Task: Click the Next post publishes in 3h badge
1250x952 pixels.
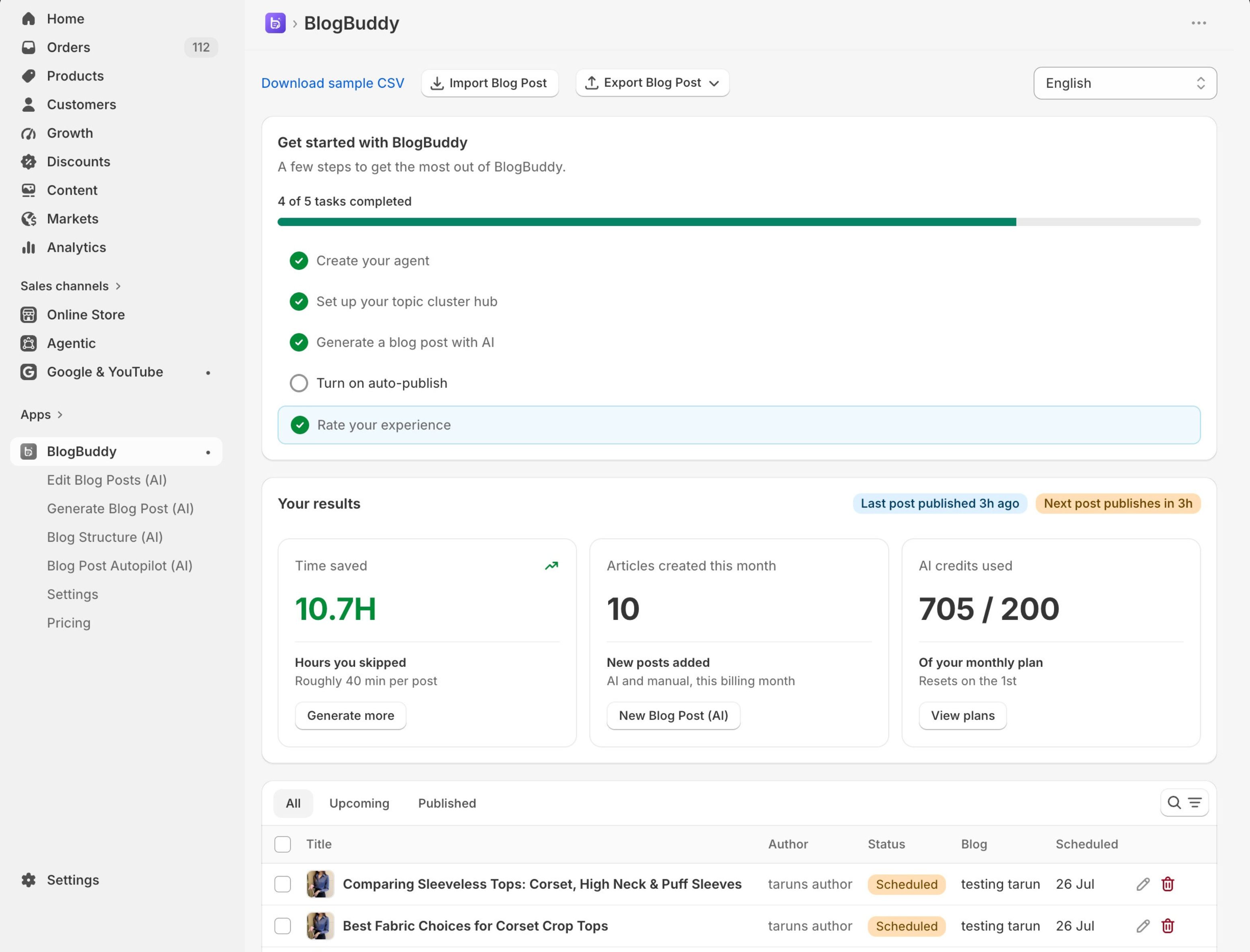Action: coord(1117,503)
